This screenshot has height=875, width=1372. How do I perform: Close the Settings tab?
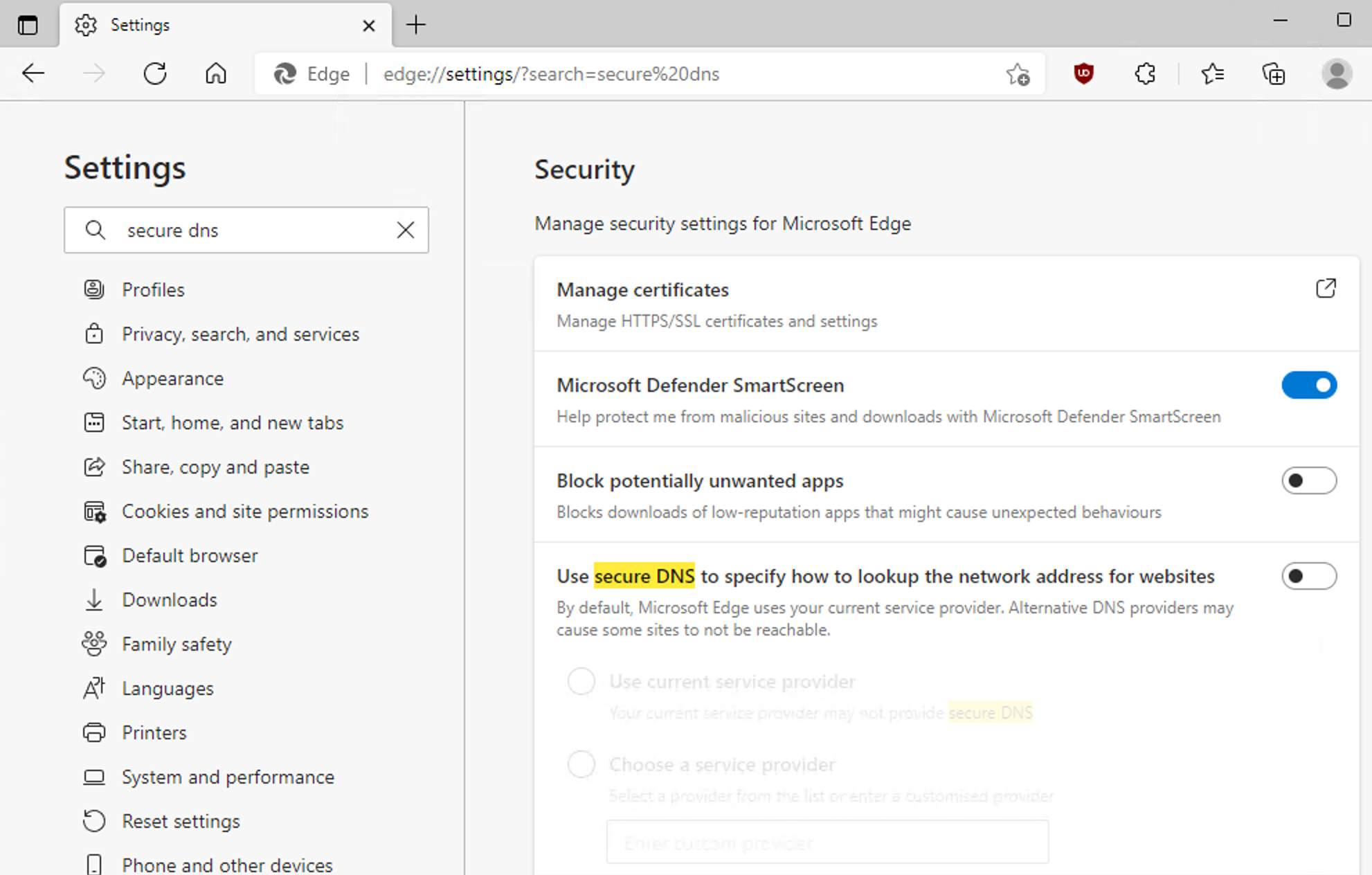(x=369, y=26)
